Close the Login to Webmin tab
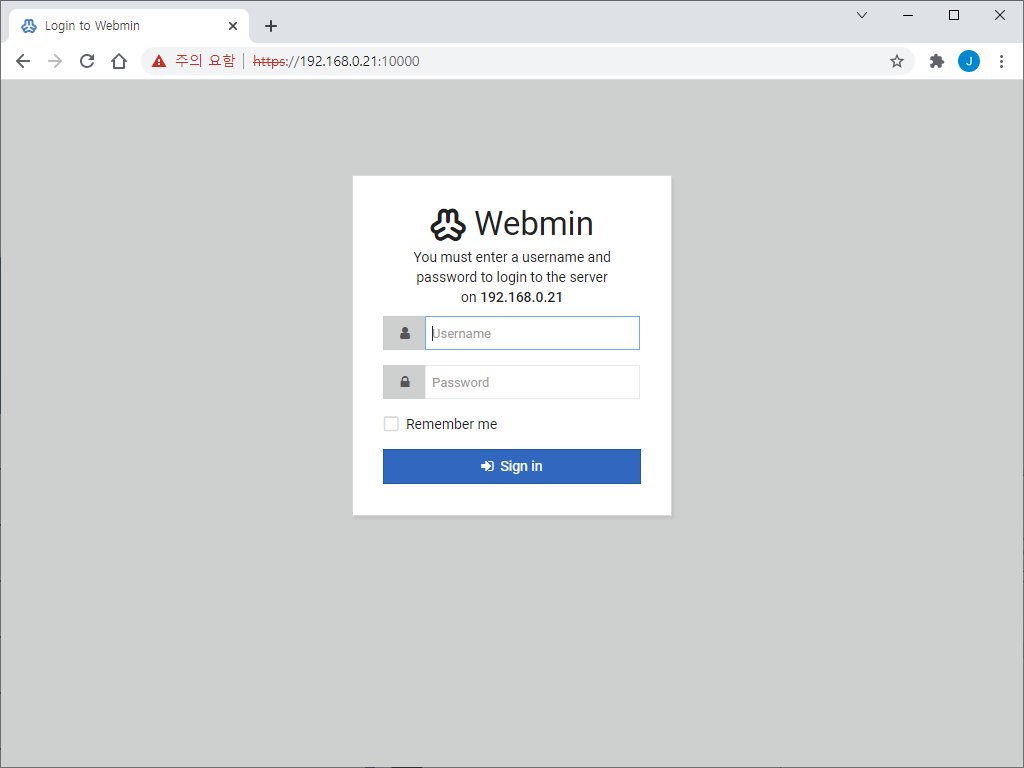Image resolution: width=1024 pixels, height=768 pixels. tap(233, 26)
